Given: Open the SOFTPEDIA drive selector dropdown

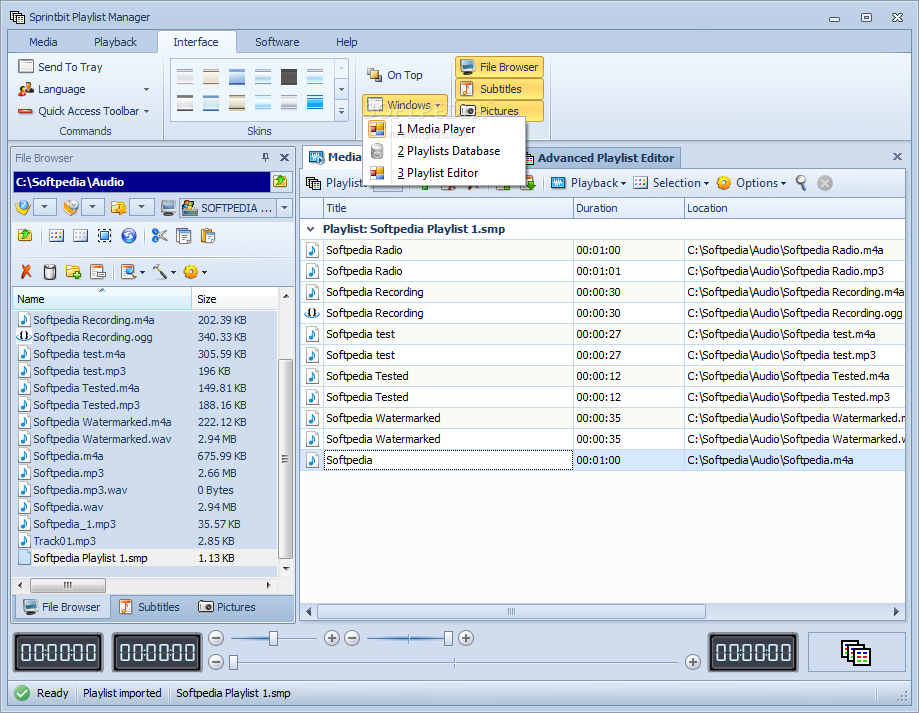Looking at the screenshot, I should (x=284, y=208).
